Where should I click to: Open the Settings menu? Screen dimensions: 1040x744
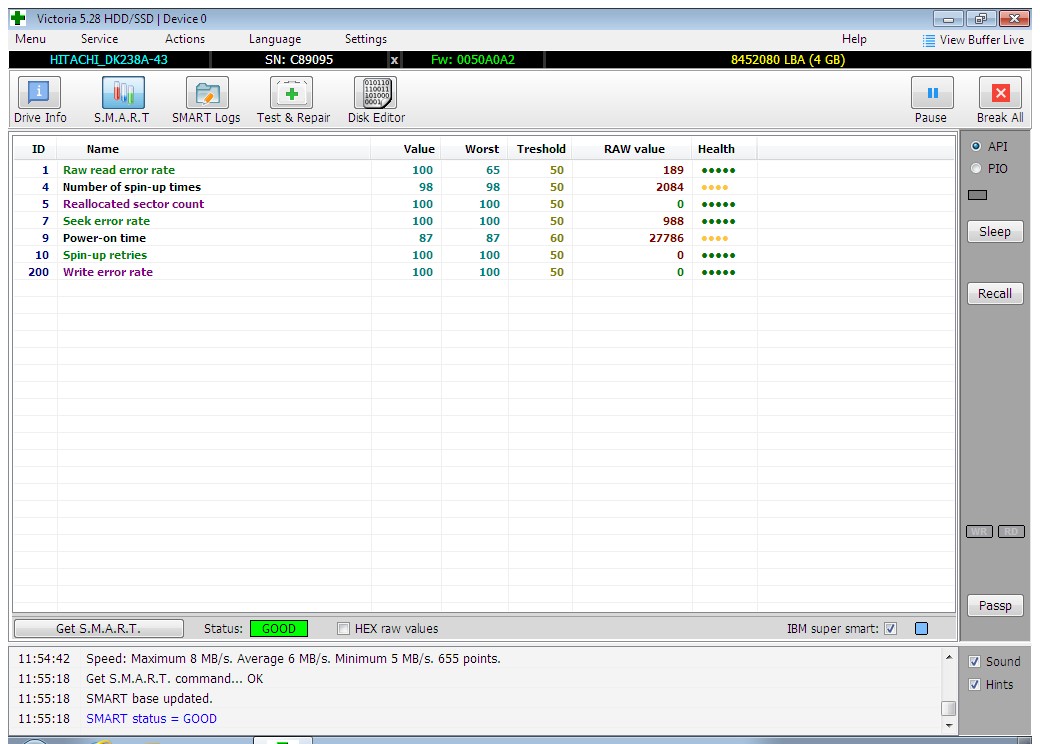point(365,39)
